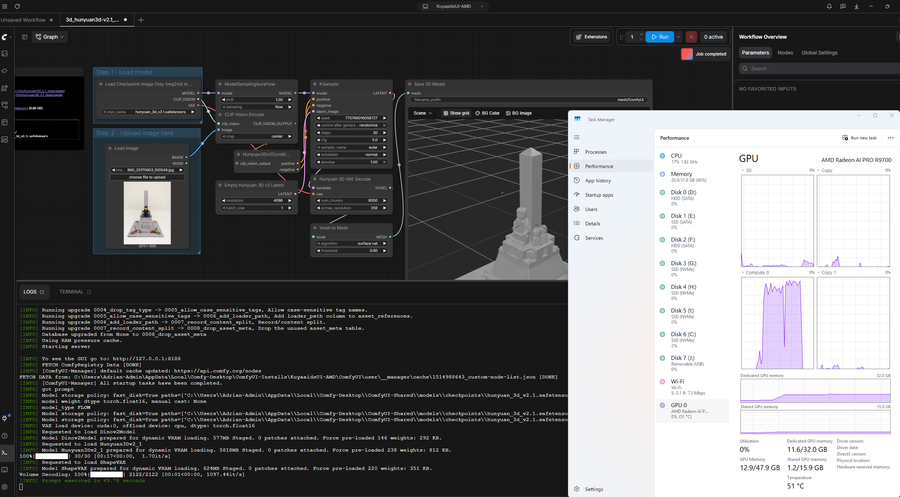Viewport: 900px width, 497px height.
Task: Toggle collapse dot of ModelSamplingAuraFlow node
Action: point(219,84)
